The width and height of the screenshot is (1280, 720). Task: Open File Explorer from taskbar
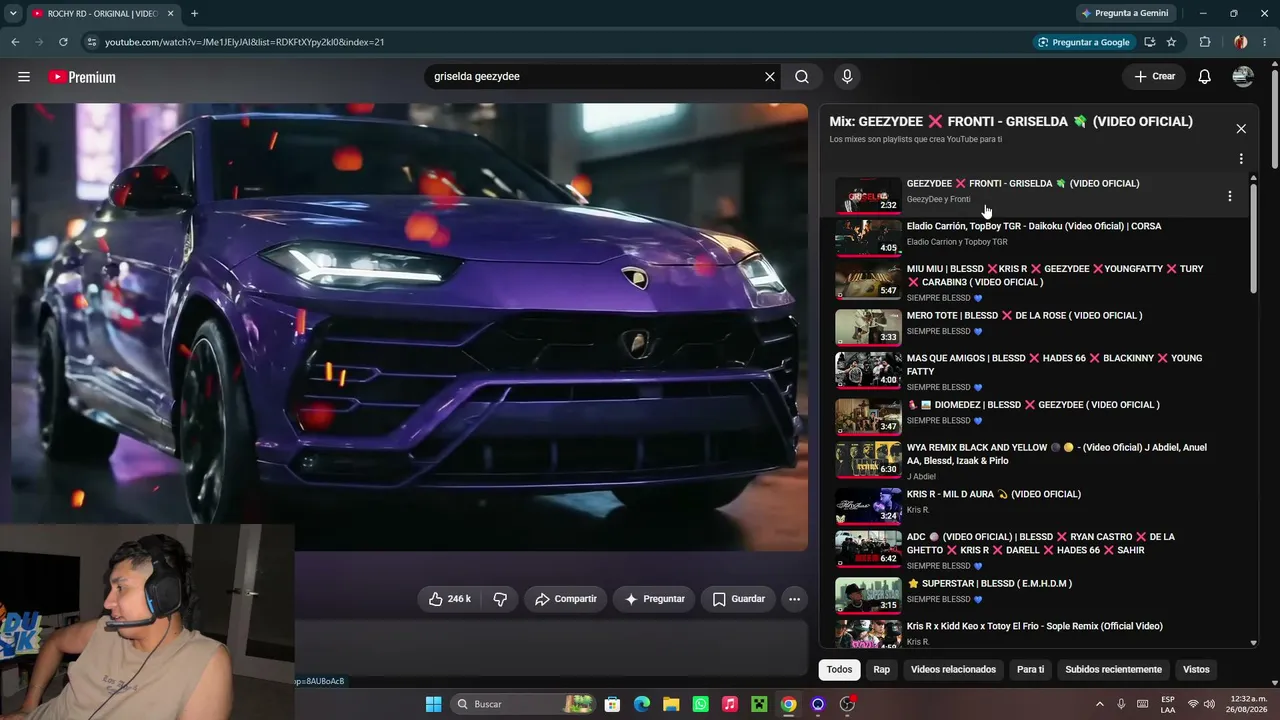(x=671, y=704)
